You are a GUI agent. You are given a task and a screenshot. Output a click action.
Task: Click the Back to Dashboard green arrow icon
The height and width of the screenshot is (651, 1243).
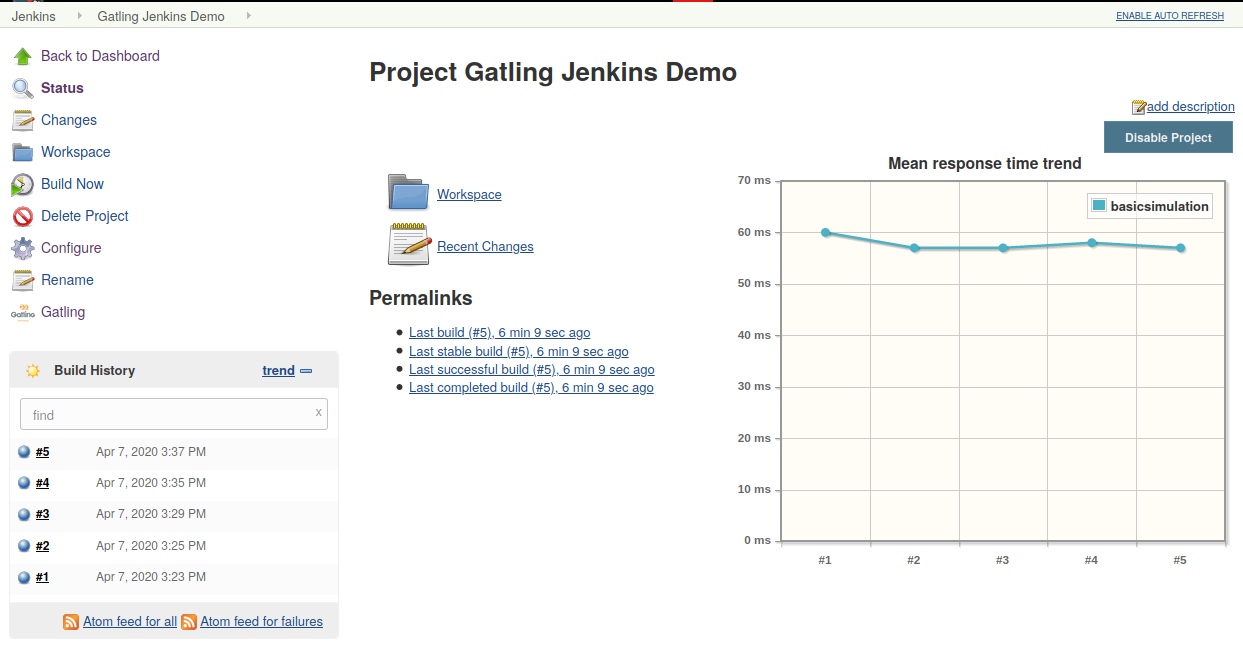tap(23, 56)
